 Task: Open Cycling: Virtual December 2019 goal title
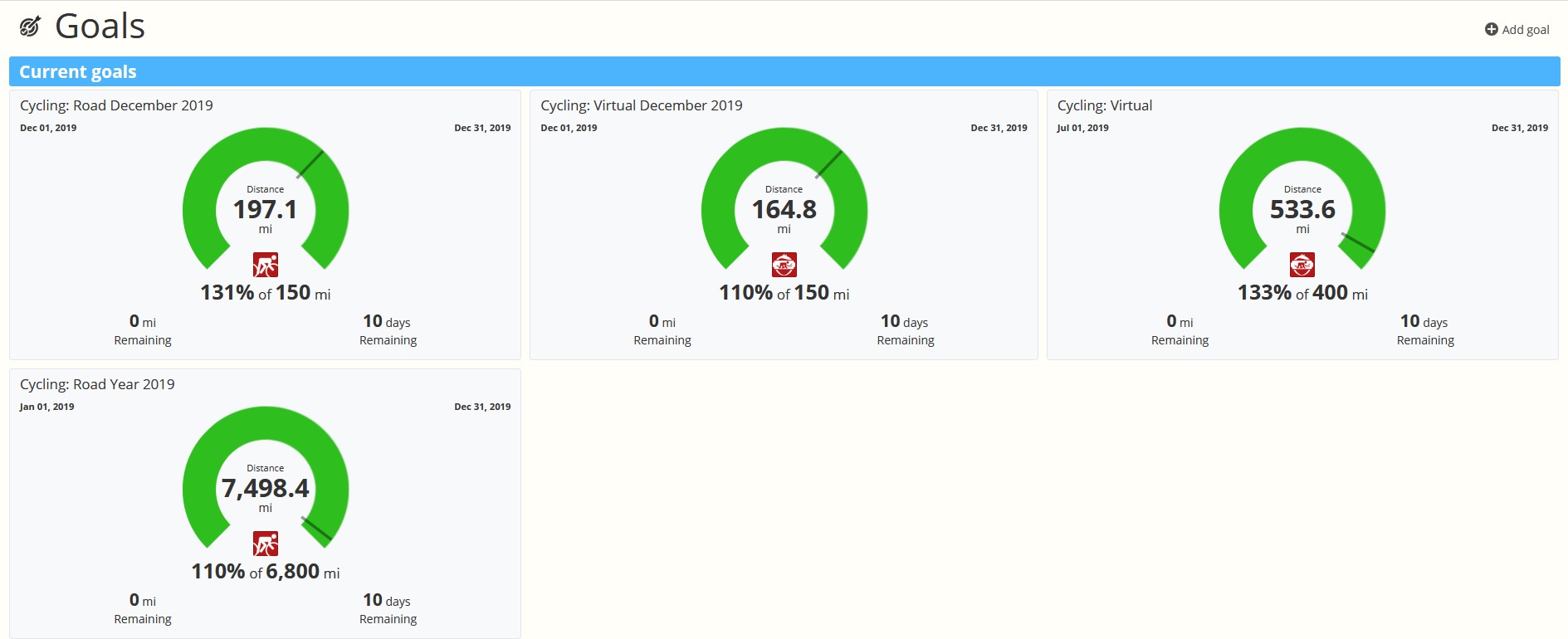[642, 105]
